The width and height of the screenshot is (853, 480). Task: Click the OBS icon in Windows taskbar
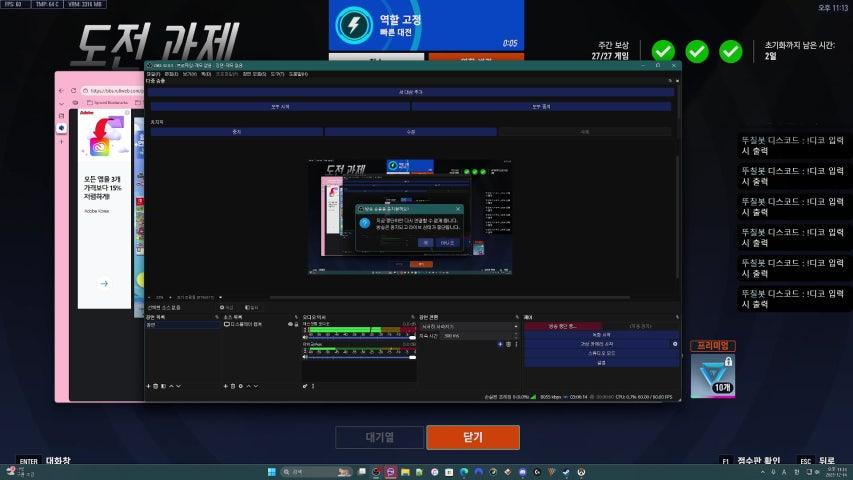click(x=376, y=472)
